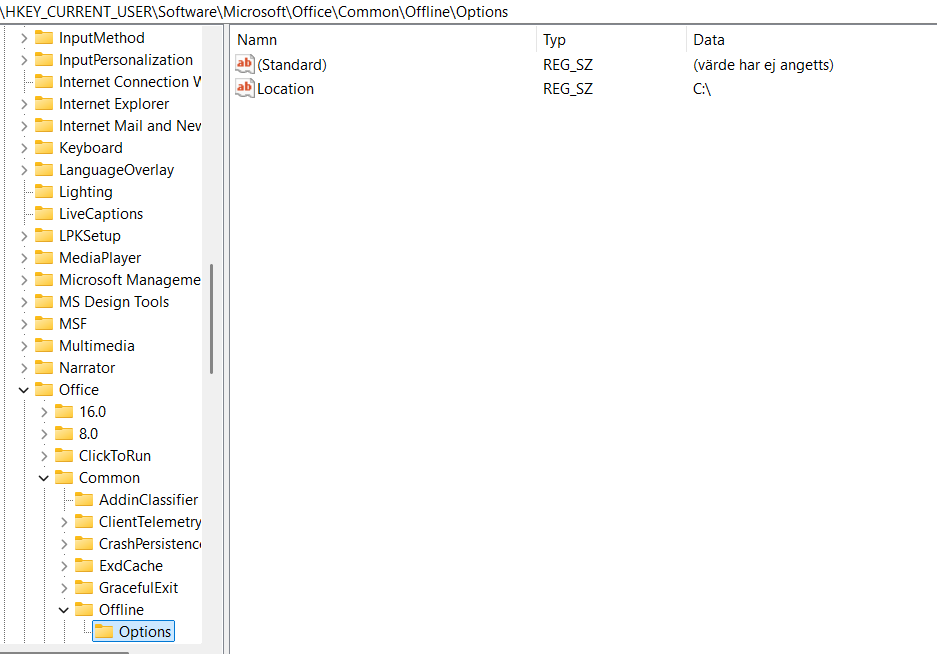Expand the Multimedia key
Image resolution: width=937 pixels, height=654 pixels.
[x=24, y=346]
